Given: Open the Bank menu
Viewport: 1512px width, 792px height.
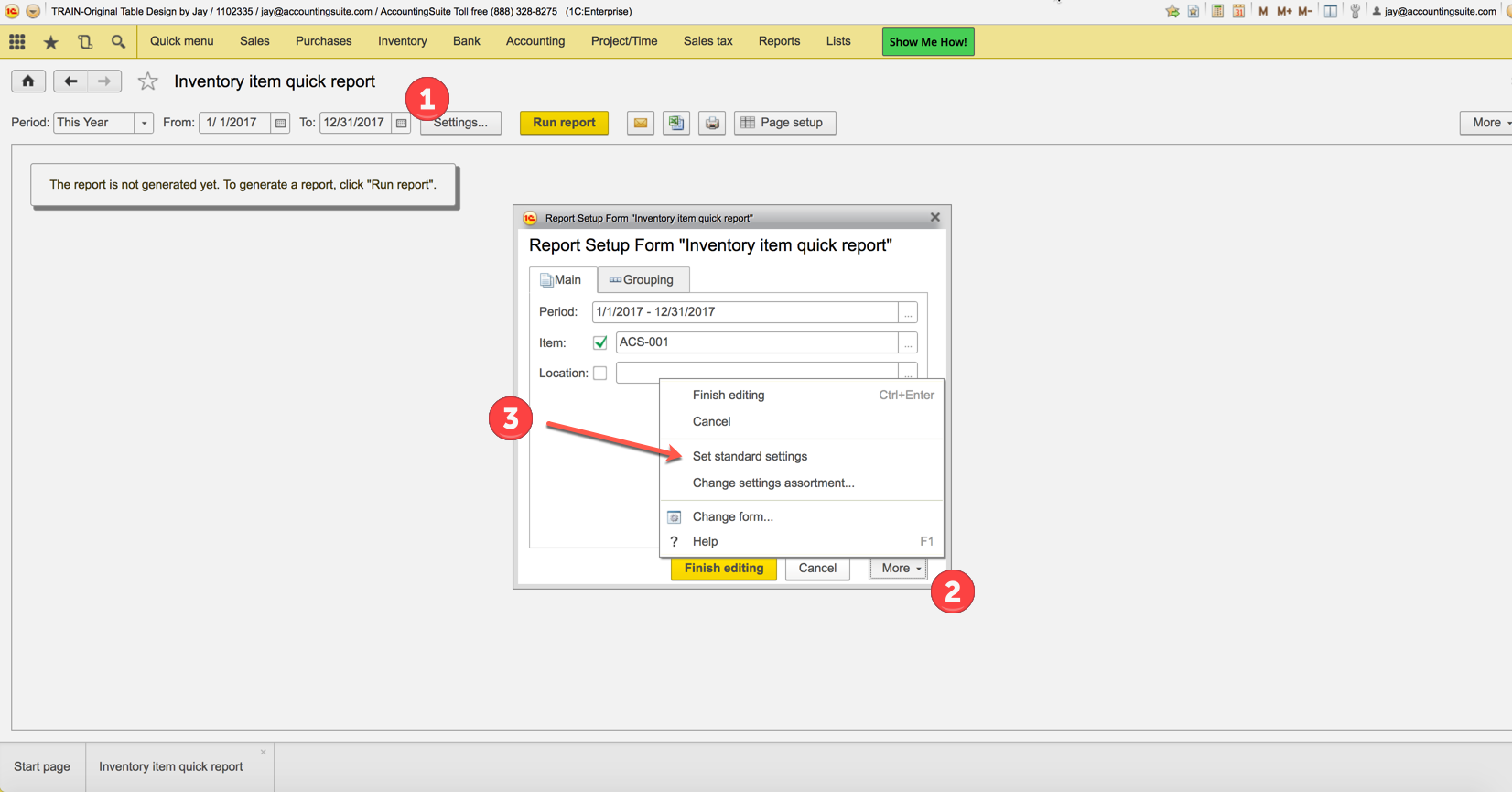Looking at the screenshot, I should point(467,41).
